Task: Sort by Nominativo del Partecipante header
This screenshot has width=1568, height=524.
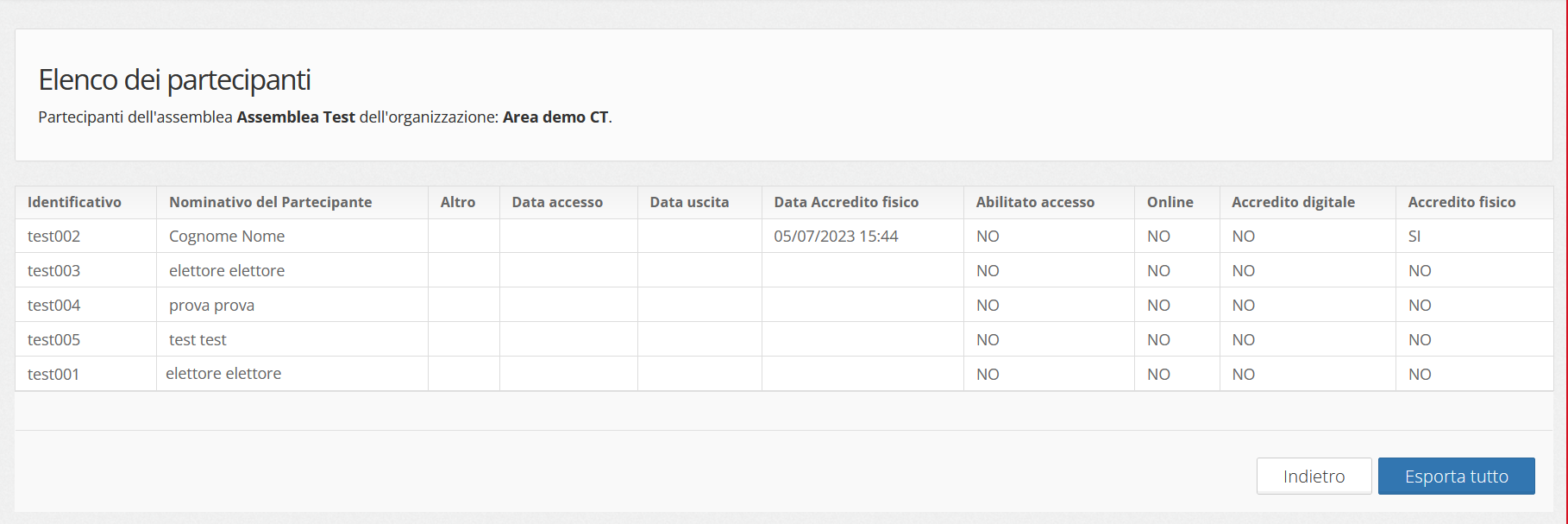Action: (292, 202)
